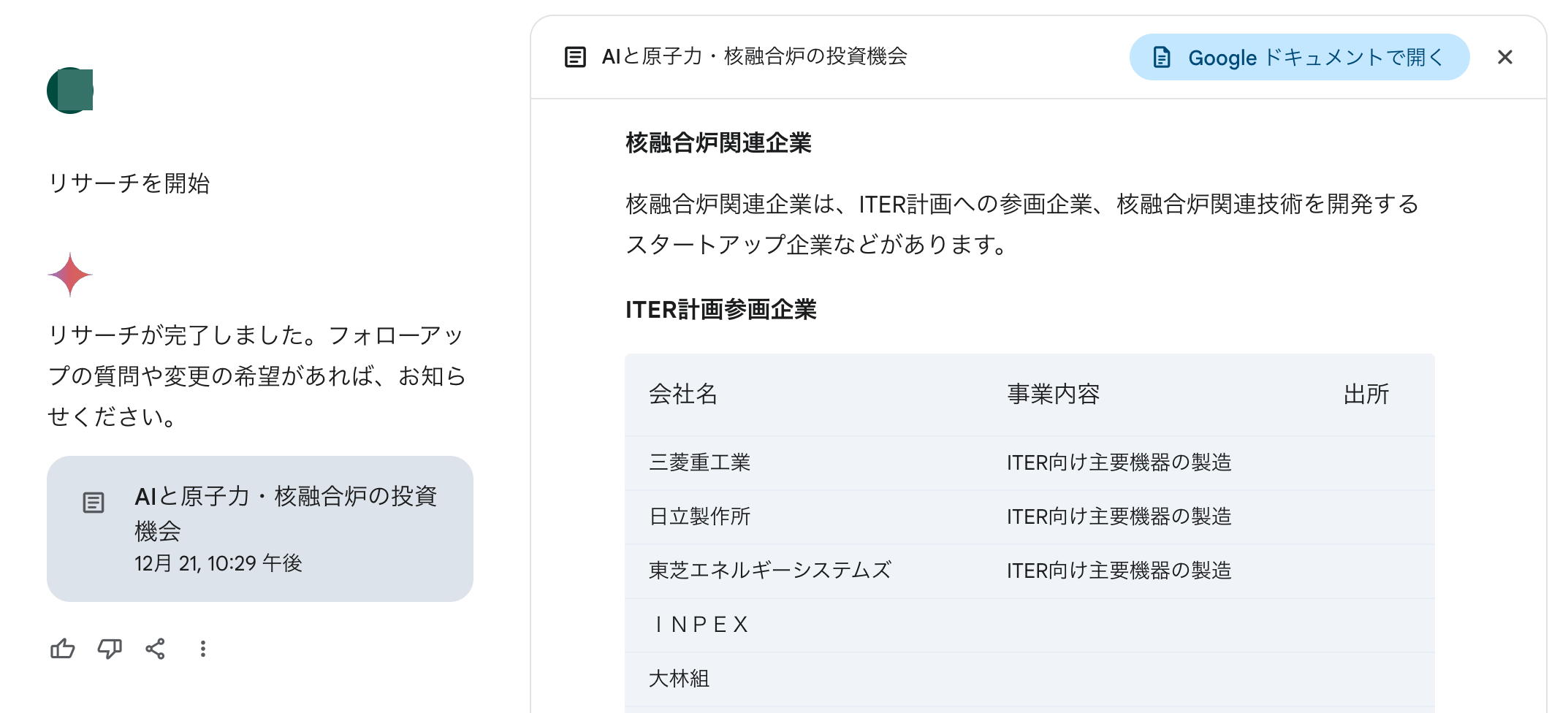
Task: Close the research report panel
Action: [1504, 57]
